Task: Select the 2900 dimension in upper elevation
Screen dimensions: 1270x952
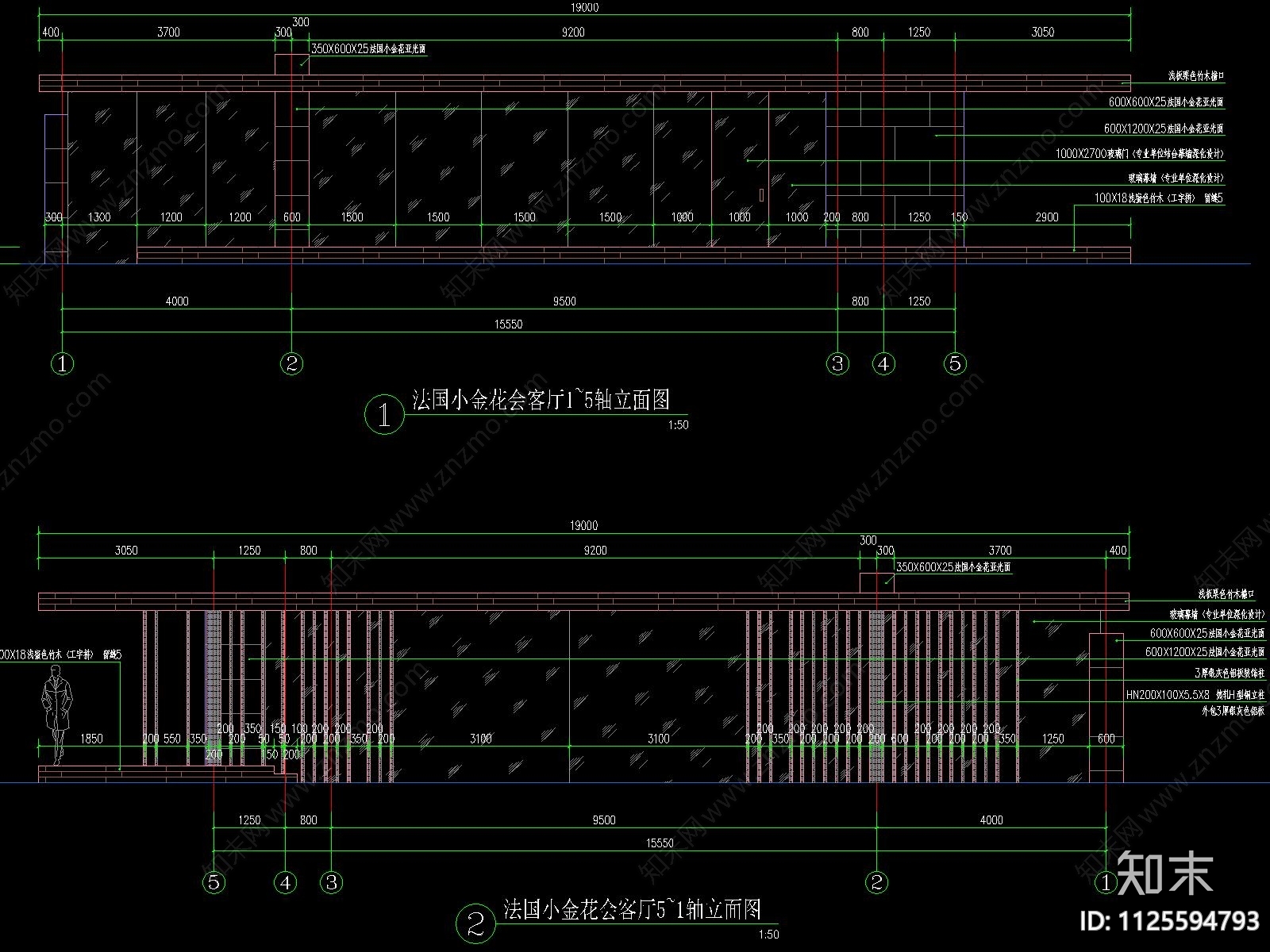Action: coord(1047,217)
